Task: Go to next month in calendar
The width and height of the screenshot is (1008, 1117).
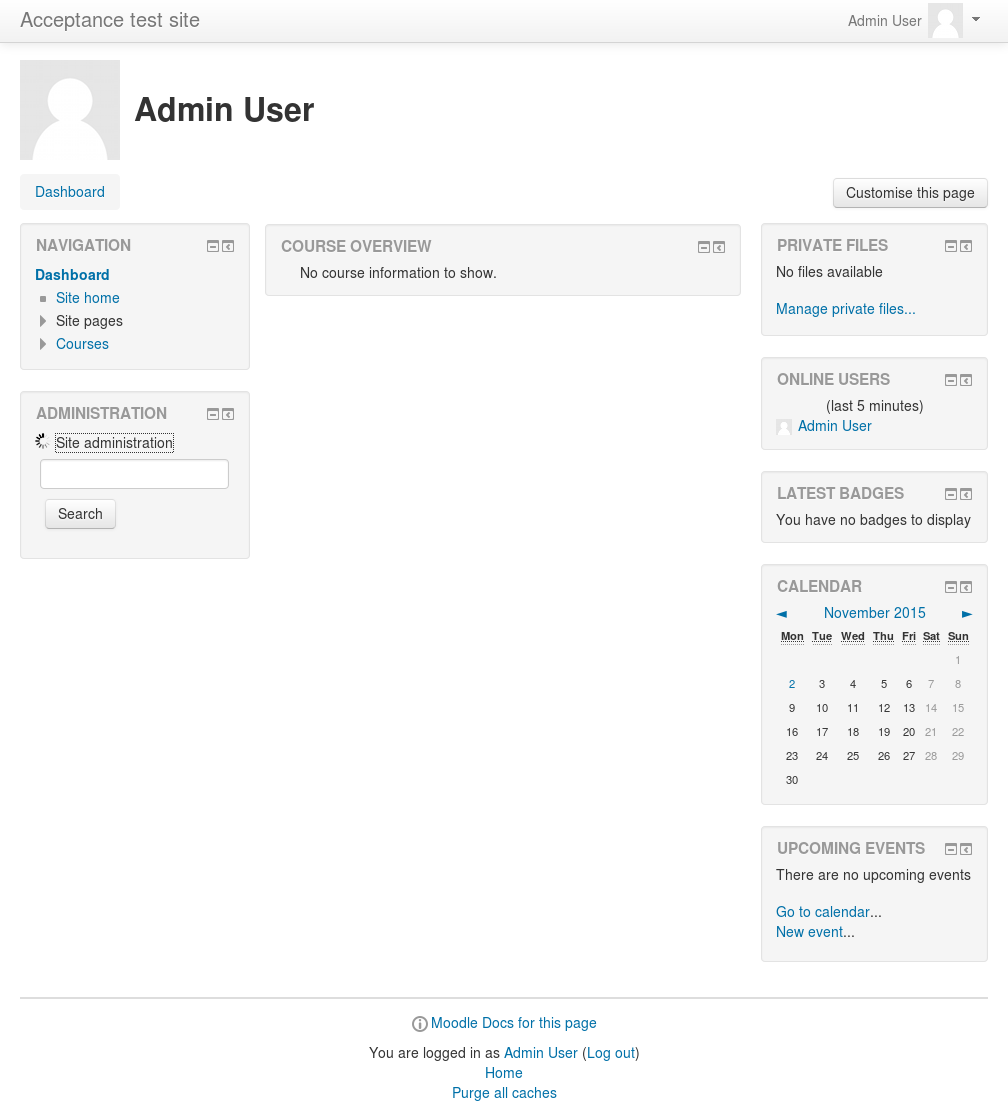Action: click(x=967, y=614)
